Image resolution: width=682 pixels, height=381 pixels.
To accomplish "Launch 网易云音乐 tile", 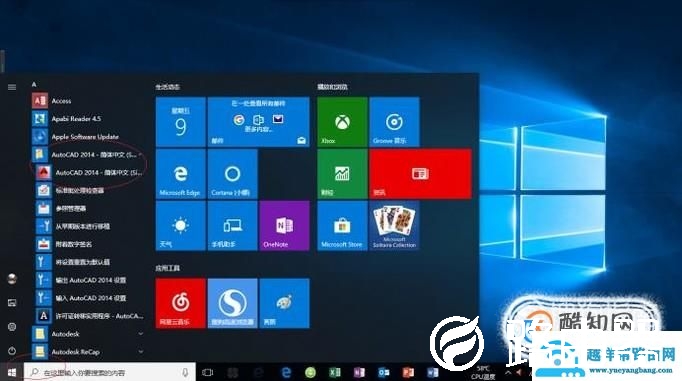I will (x=181, y=304).
